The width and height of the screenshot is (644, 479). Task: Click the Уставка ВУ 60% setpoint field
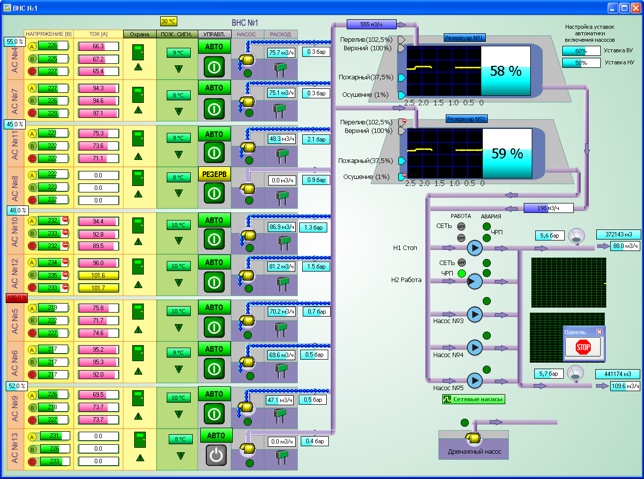click(581, 50)
